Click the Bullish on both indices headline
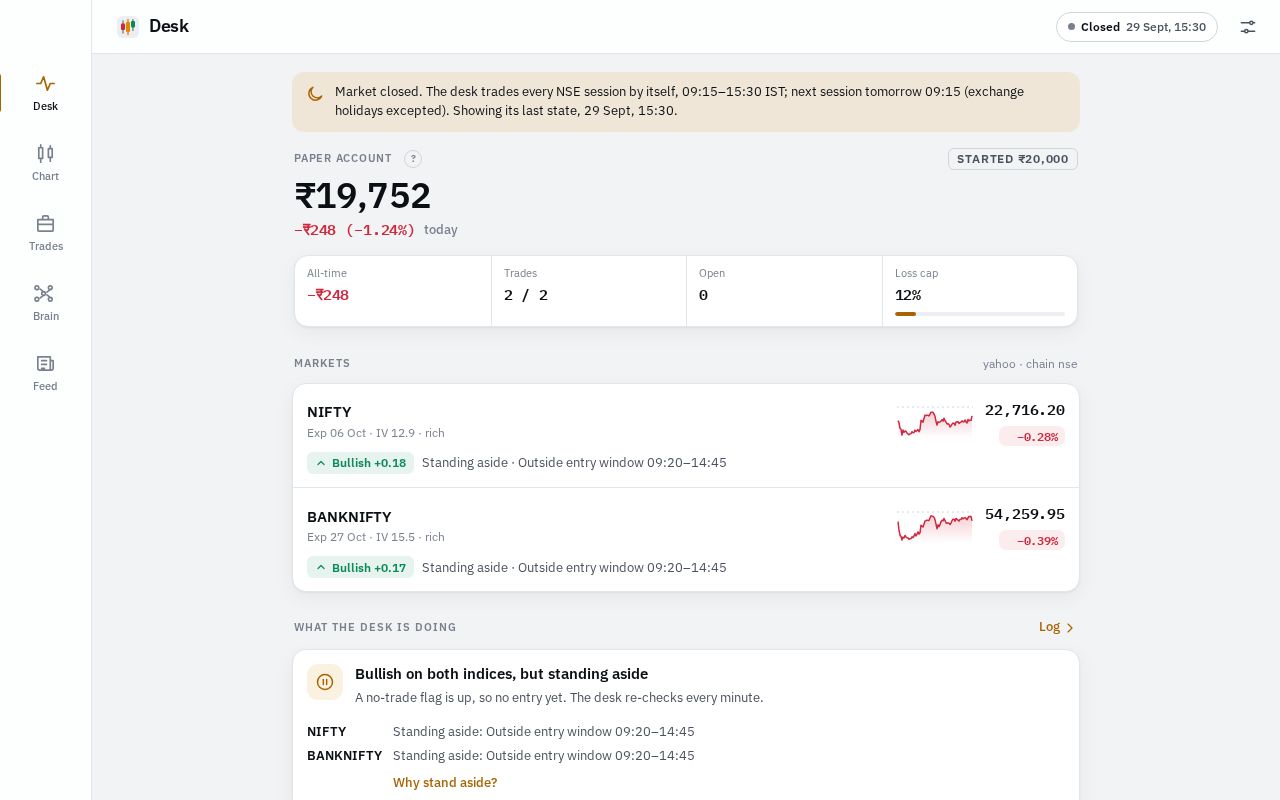 tap(501, 674)
